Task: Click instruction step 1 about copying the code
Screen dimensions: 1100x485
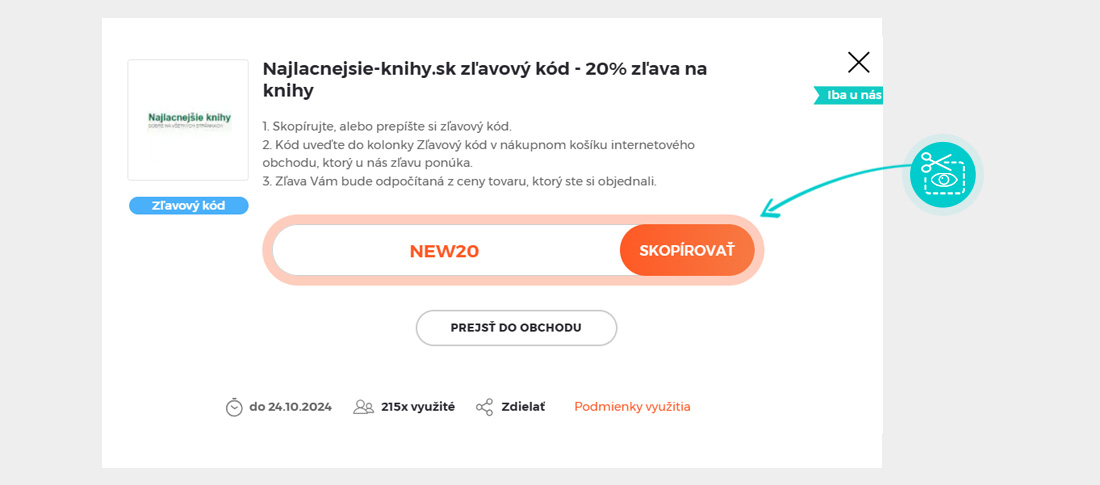Action: [387, 126]
